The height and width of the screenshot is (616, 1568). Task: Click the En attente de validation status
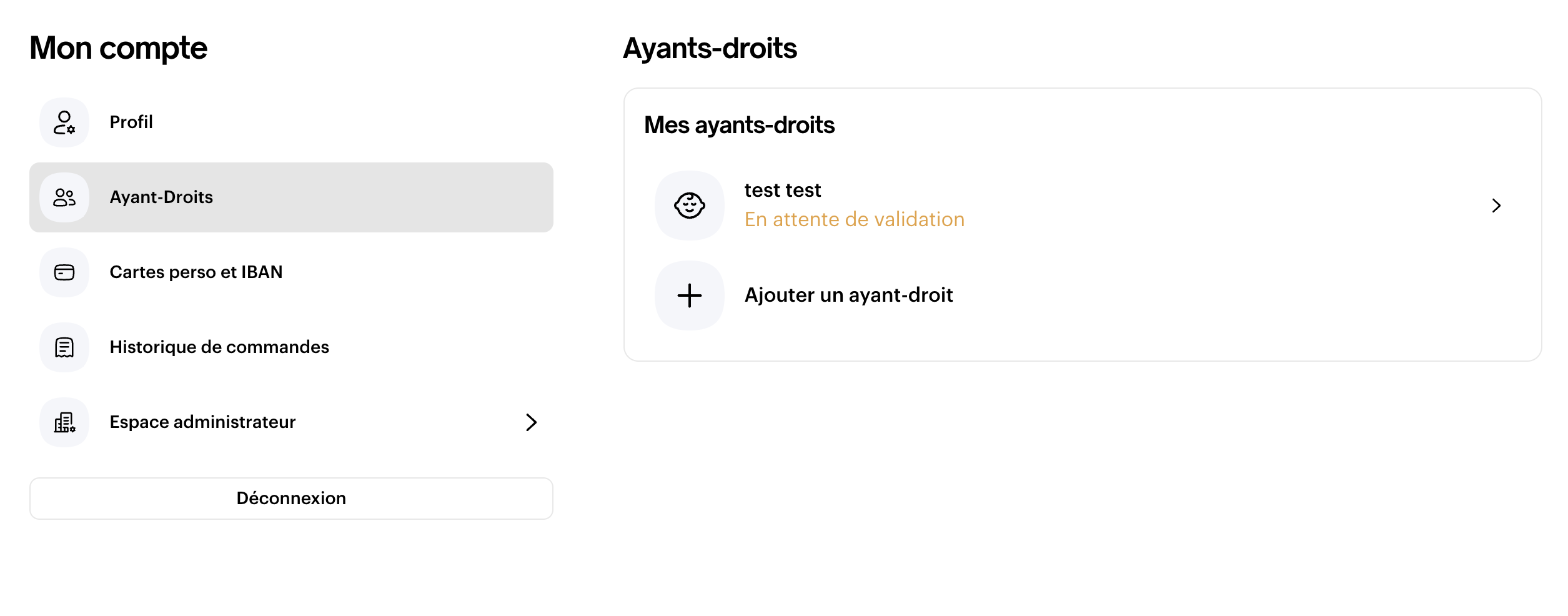click(x=854, y=220)
